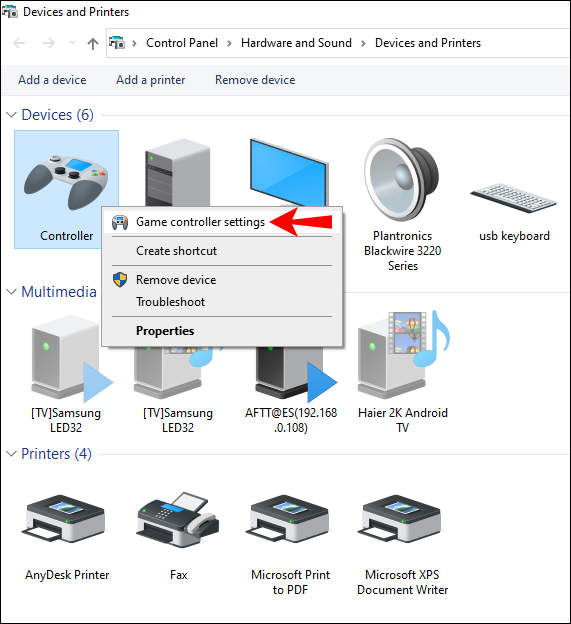Select the first [TV]Samsung LED32 icon
Screen dimensions: 571x624
72,359
